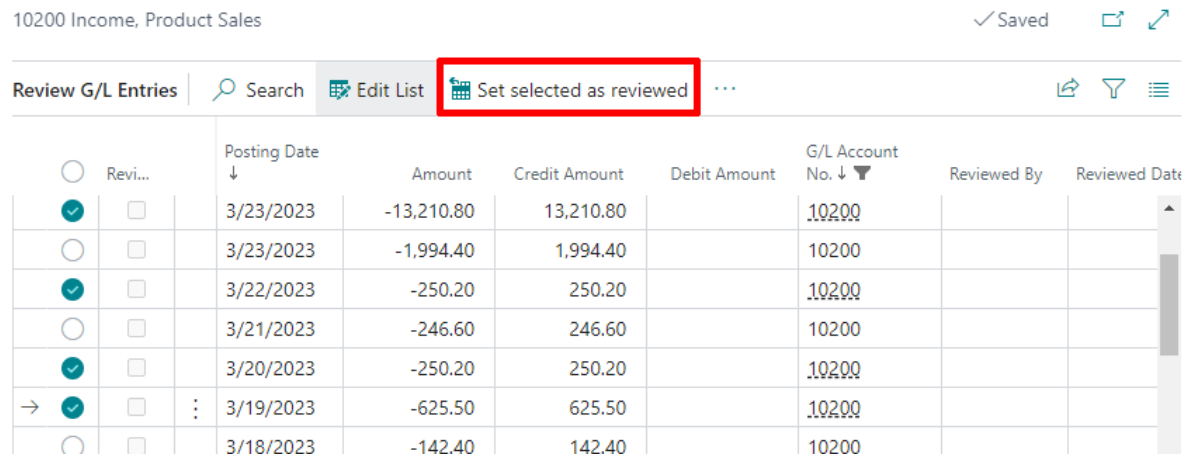Click the expand to full screen arrows icon
The width and height of the screenshot is (1190, 459).
tap(1158, 20)
